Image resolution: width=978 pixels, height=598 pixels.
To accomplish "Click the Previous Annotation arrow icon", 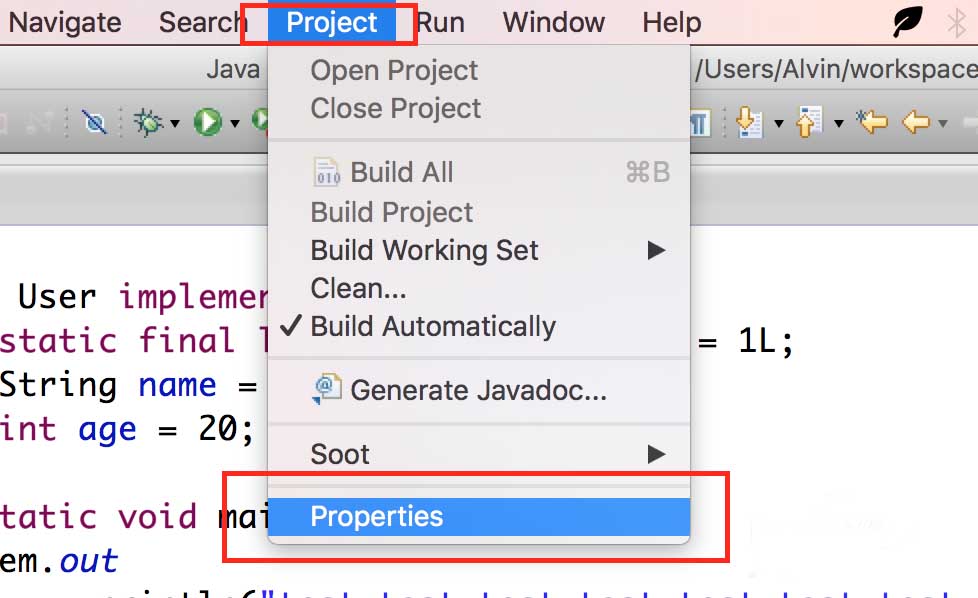I will [x=808, y=123].
